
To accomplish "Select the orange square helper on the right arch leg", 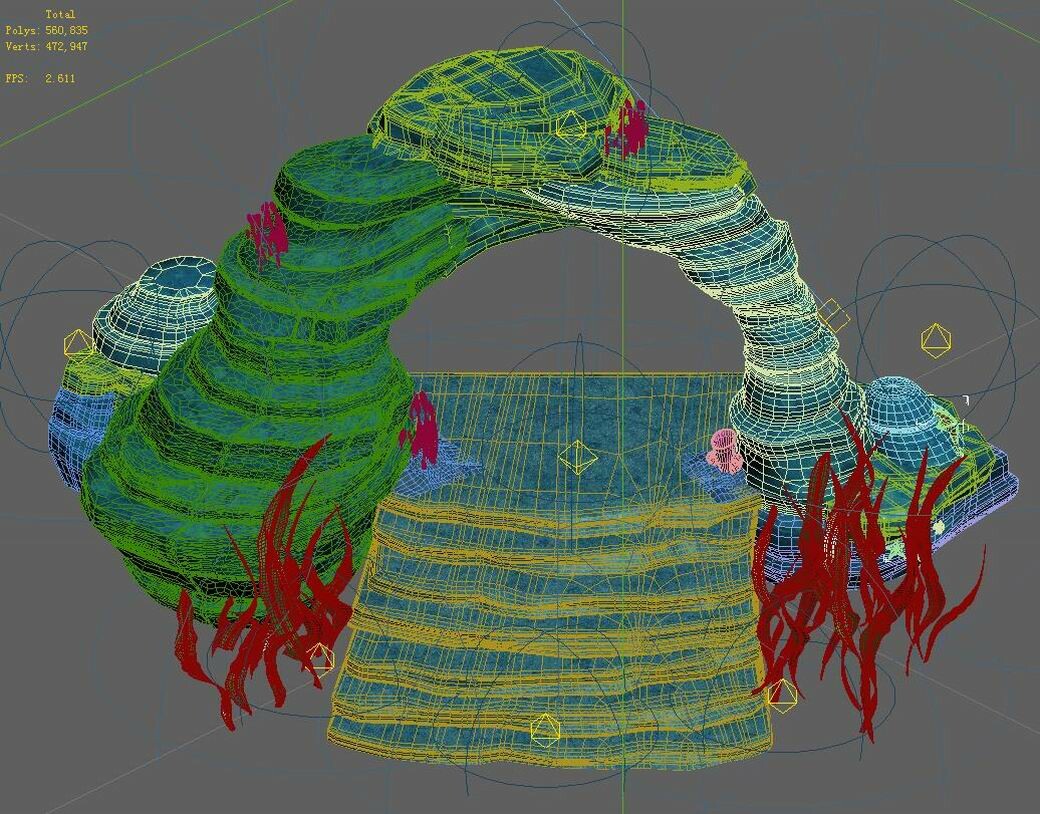I will coord(833,315).
